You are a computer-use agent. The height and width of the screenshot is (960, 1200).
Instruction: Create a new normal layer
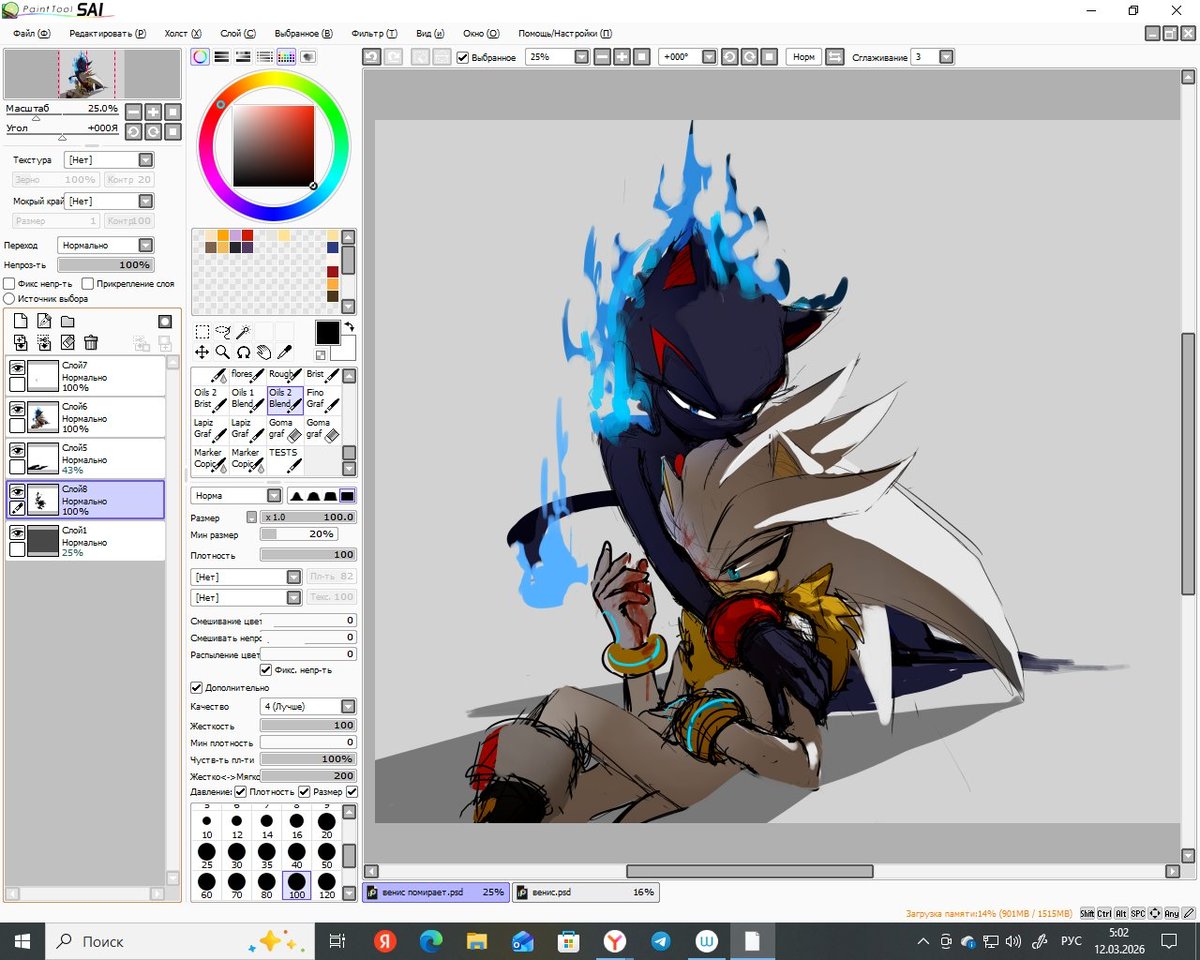[20, 321]
